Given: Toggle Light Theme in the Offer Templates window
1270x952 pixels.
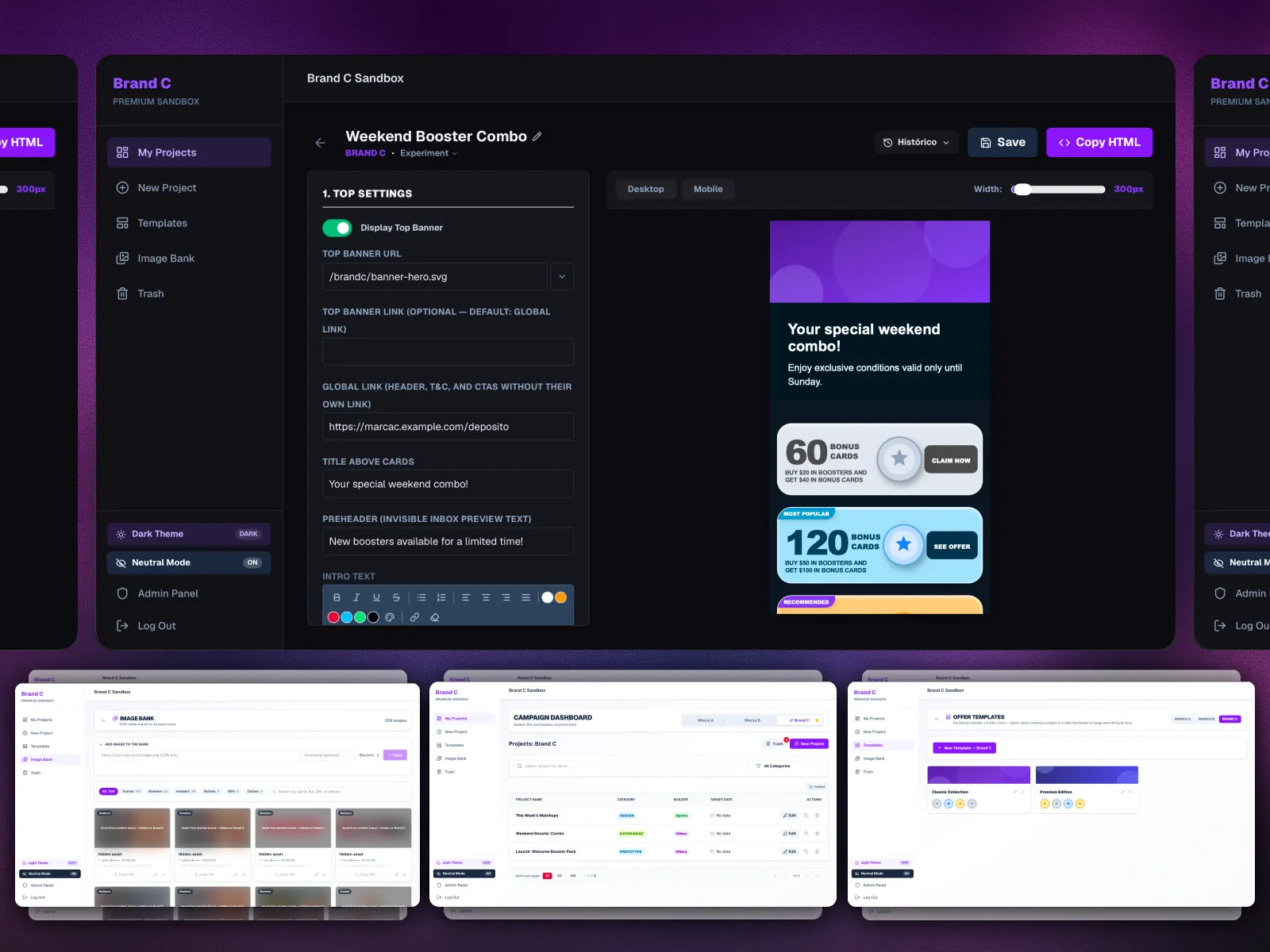Looking at the screenshot, I should 883,862.
